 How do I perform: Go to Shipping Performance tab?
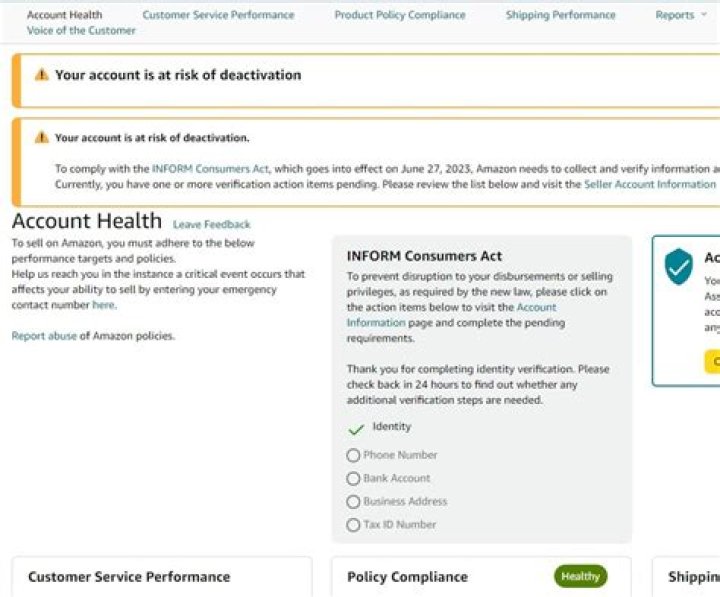click(x=560, y=15)
